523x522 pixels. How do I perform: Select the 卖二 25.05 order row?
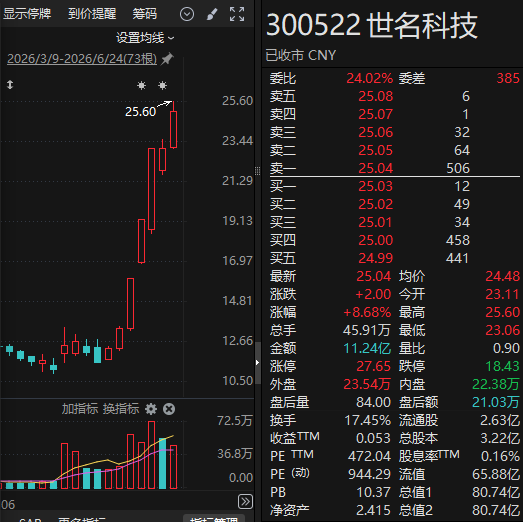pos(395,150)
